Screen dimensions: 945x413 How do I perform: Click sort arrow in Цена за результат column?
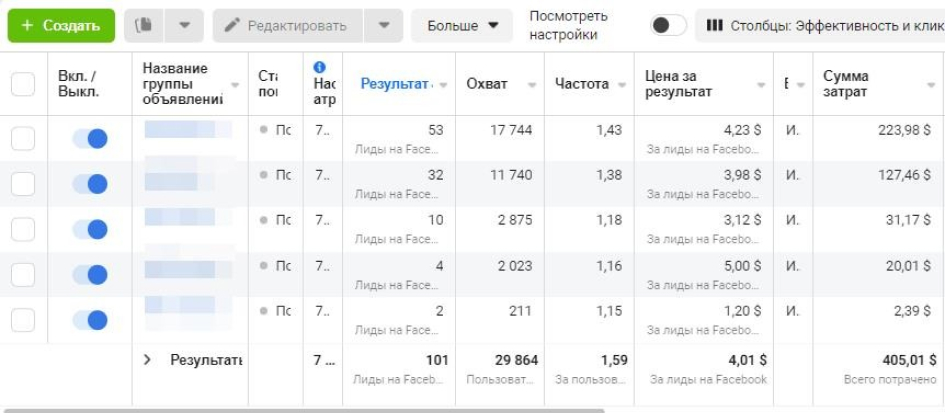758,85
